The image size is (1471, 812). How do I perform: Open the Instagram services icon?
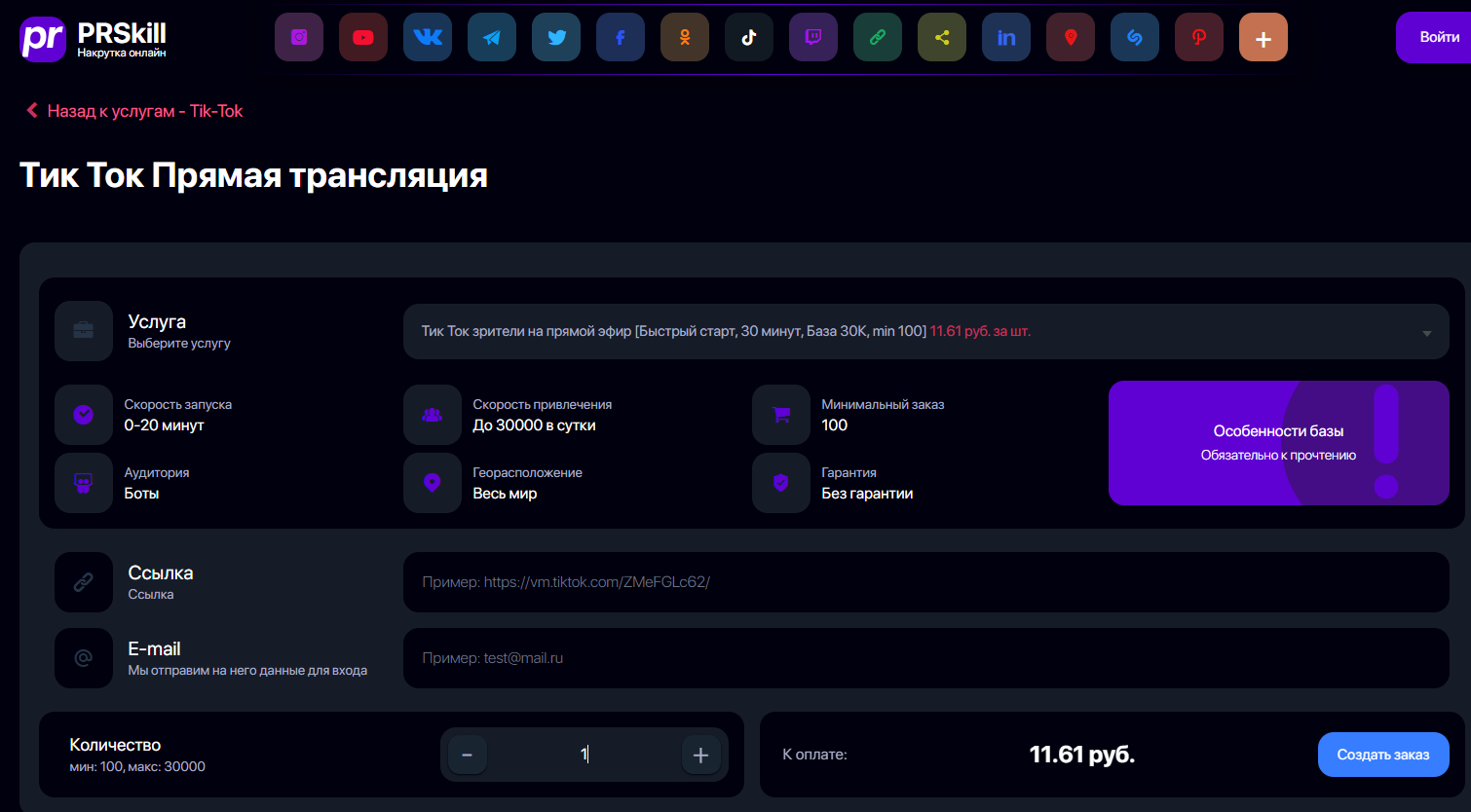299,37
